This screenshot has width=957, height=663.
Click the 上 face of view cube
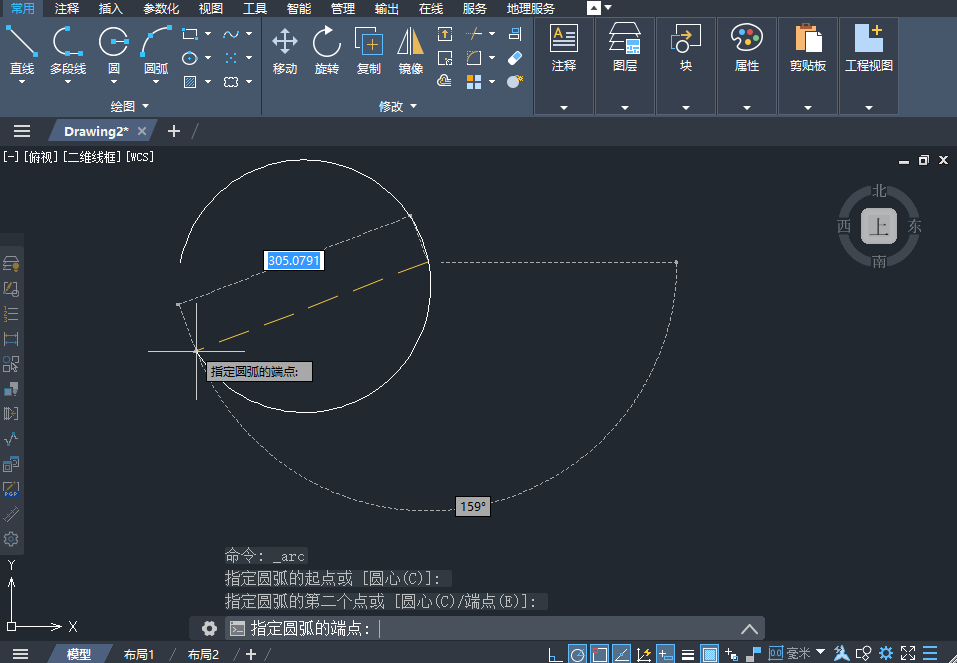[x=878, y=226]
